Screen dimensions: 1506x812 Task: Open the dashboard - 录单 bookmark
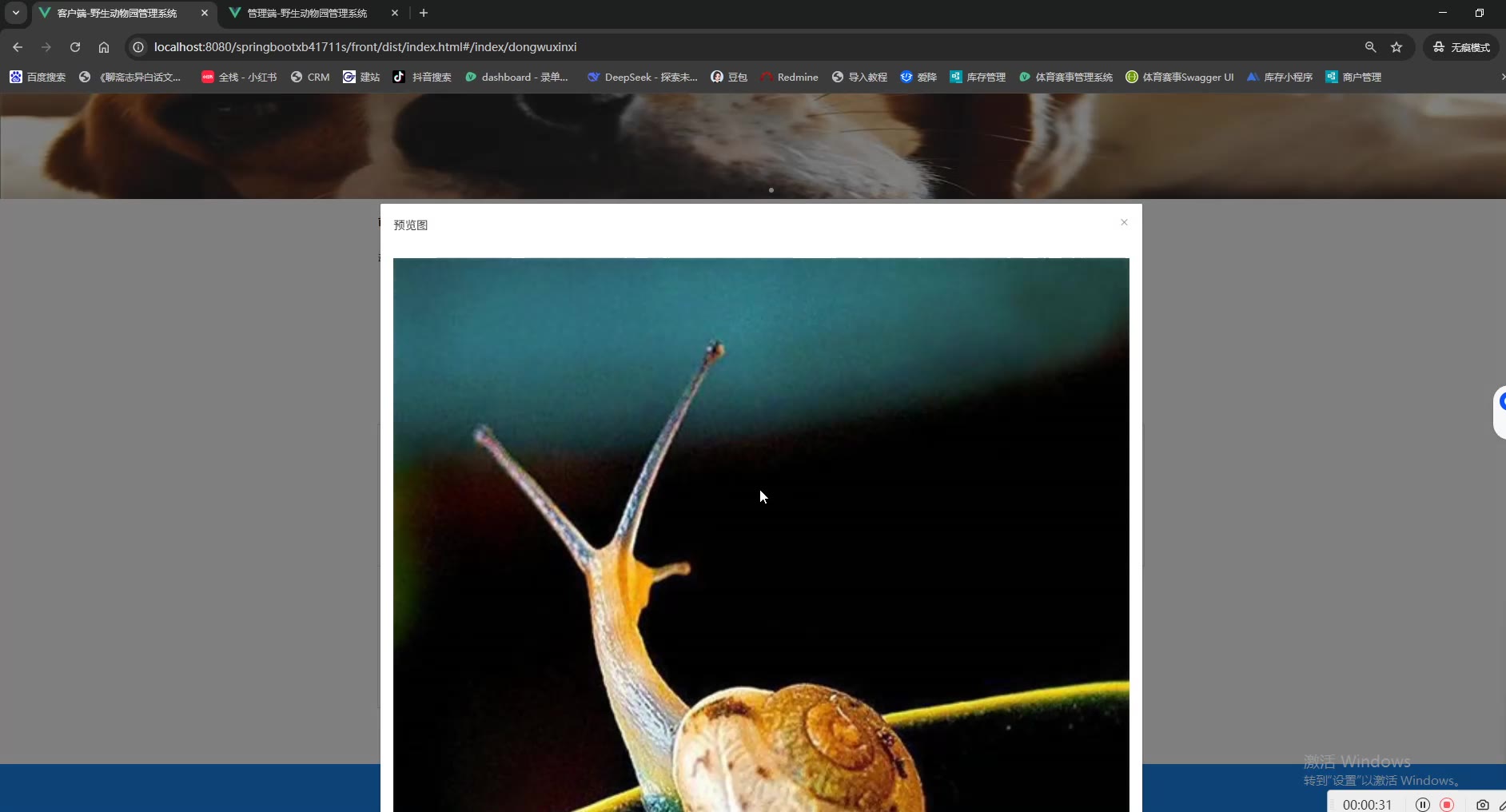coord(516,77)
